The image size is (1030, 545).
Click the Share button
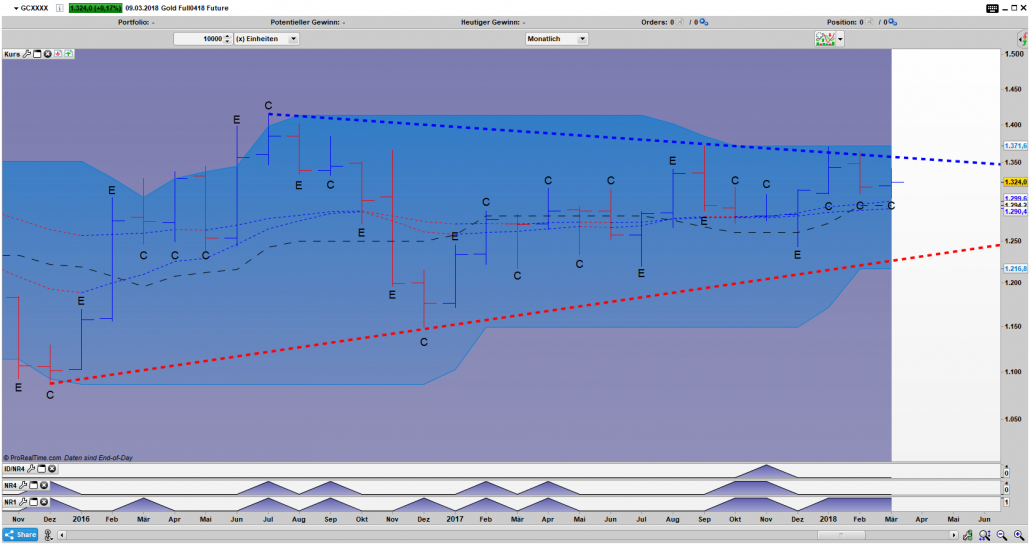(20, 534)
